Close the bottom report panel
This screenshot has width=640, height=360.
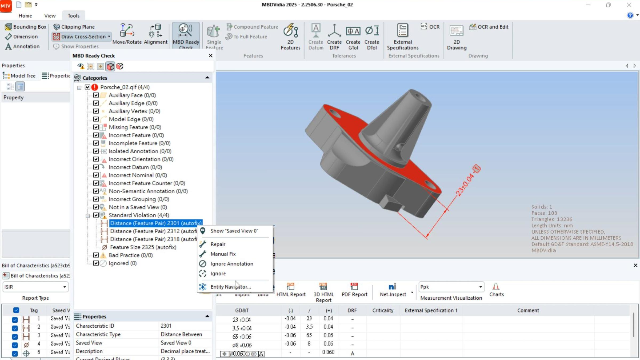pos(635,265)
